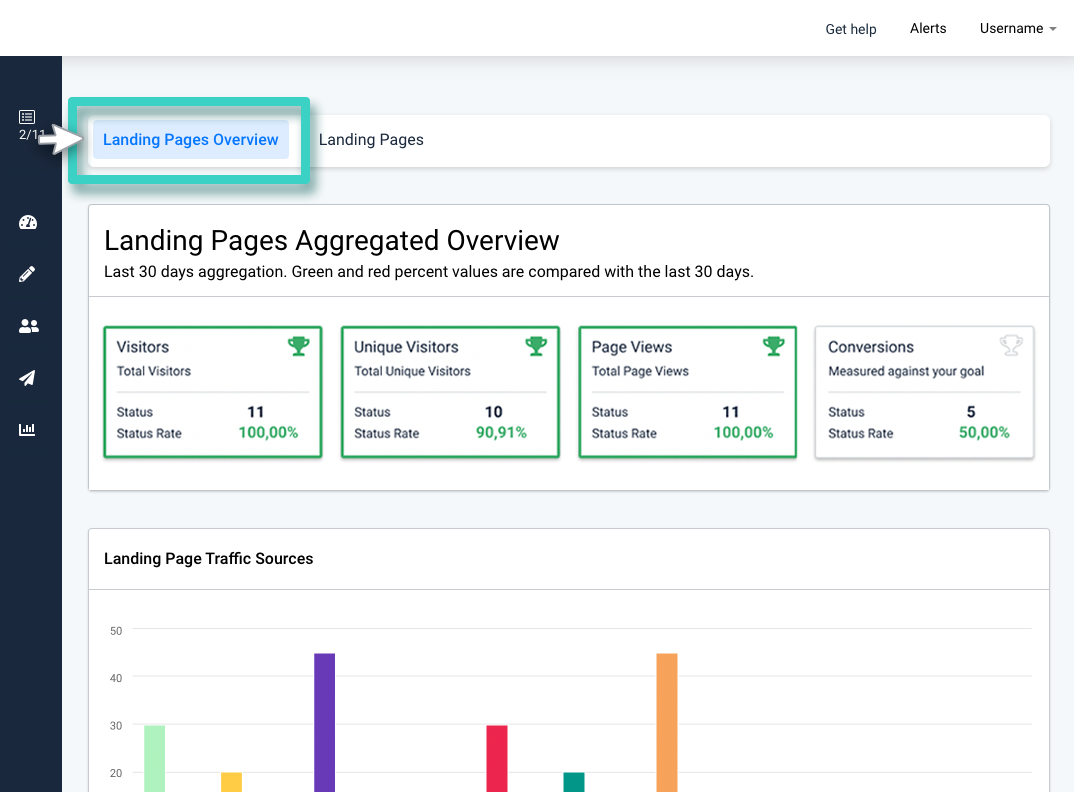Click the green trophy on Visitors card
Image resolution: width=1074 pixels, height=792 pixels.
click(x=299, y=346)
